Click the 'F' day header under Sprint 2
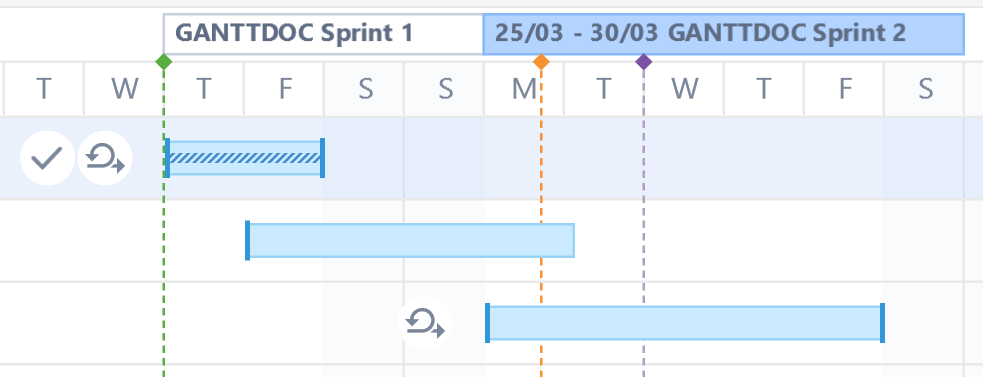The image size is (983, 377). tap(844, 89)
